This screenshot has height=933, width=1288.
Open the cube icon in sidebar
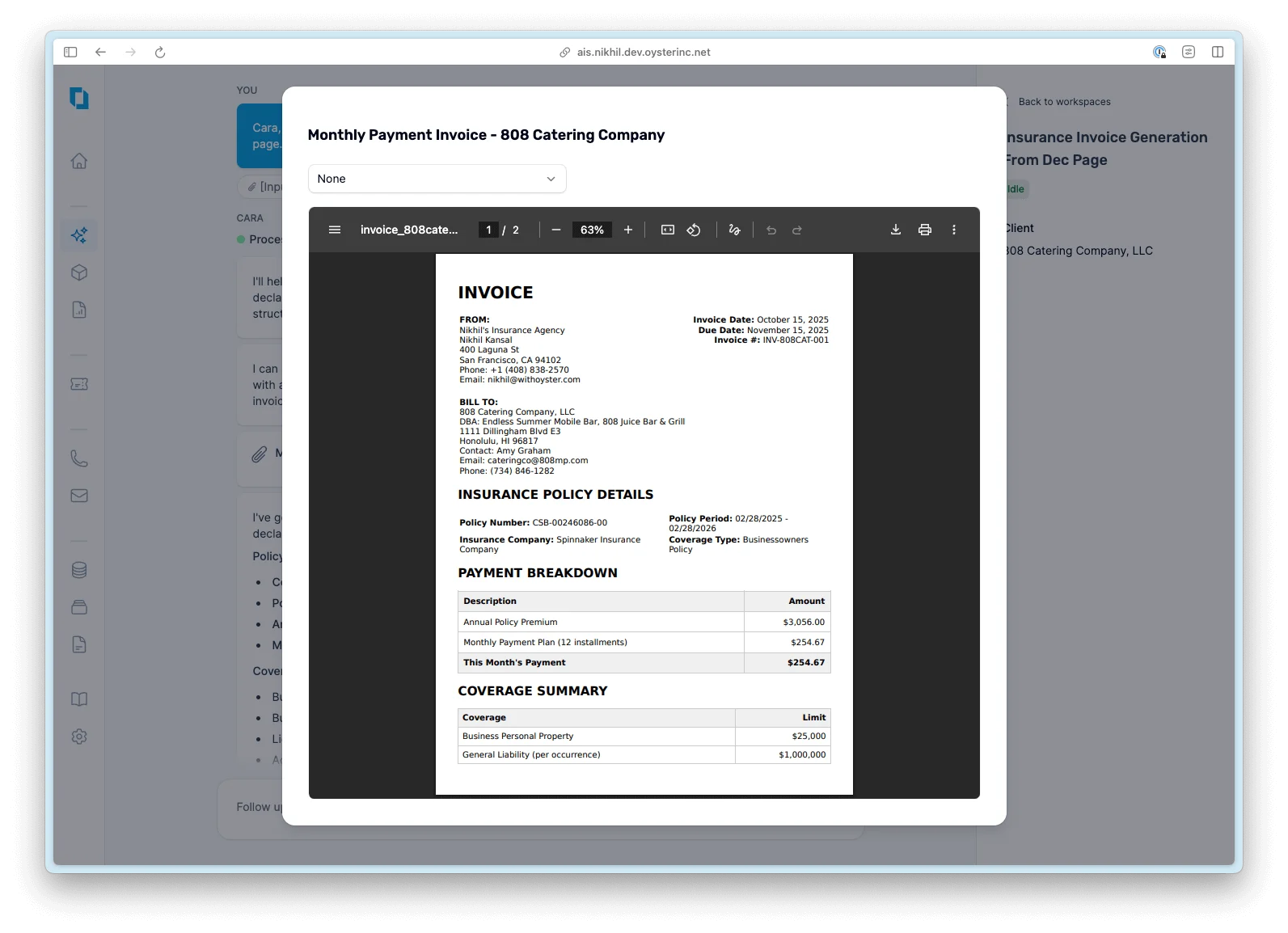(79, 272)
